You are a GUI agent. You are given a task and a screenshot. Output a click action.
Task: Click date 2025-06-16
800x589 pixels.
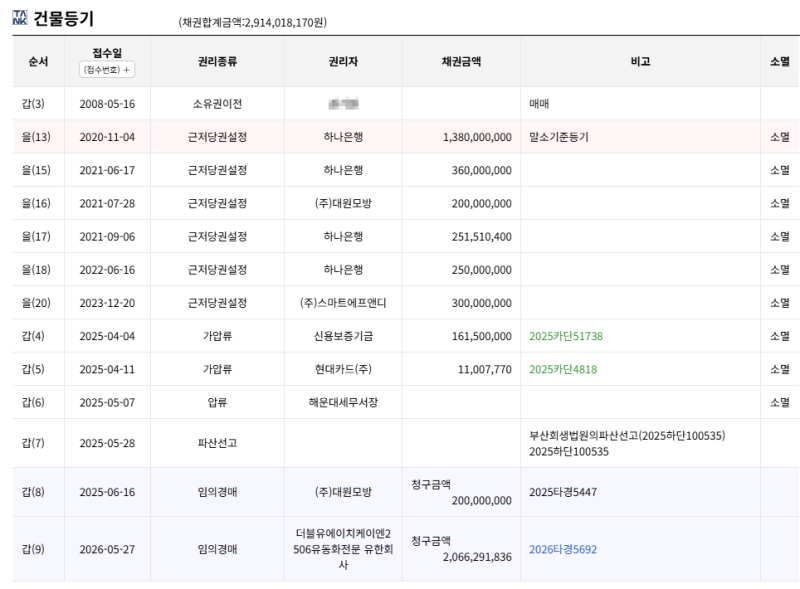tap(107, 493)
